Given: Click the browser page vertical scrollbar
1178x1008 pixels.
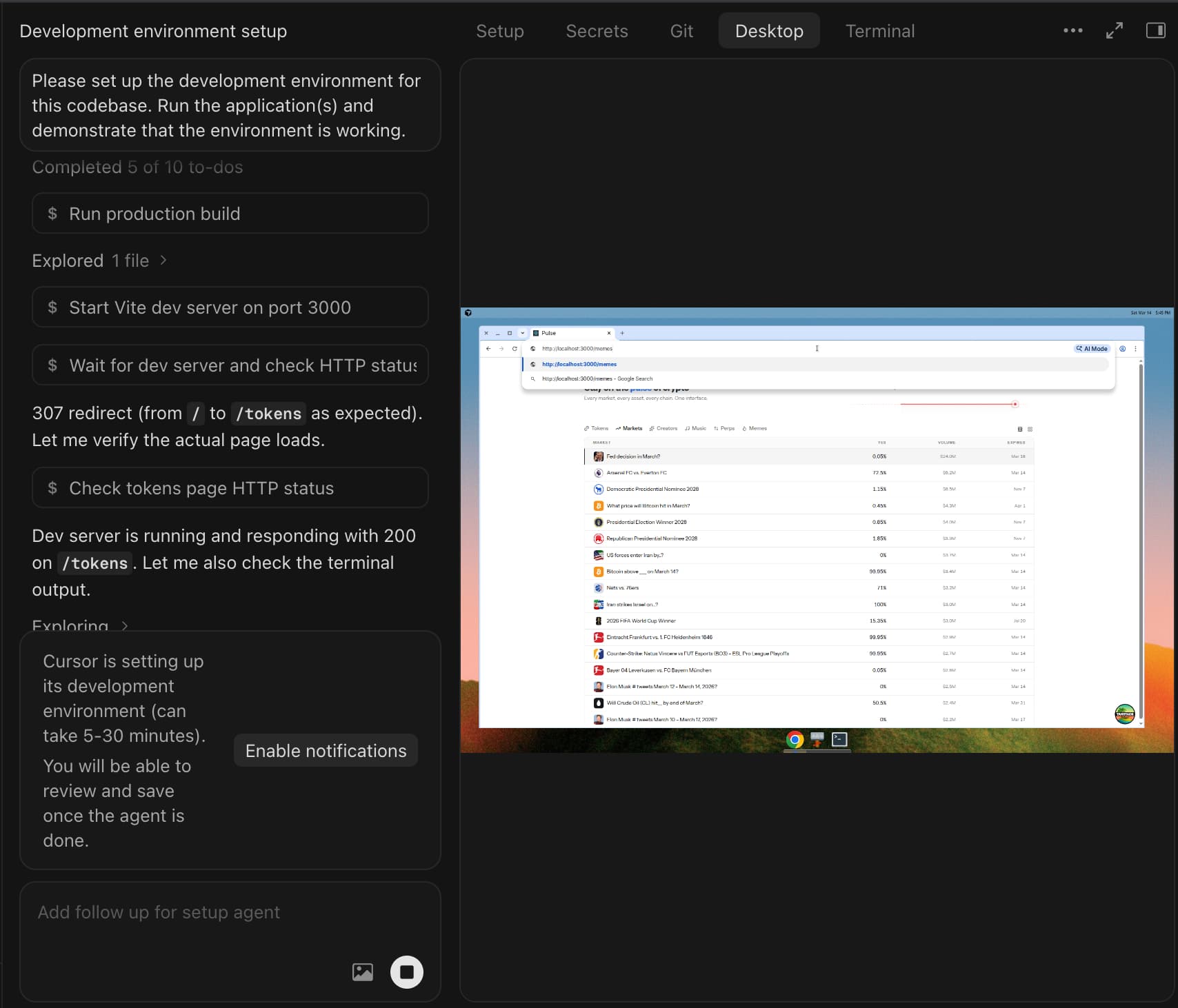Looking at the screenshot, I should point(1141,538).
